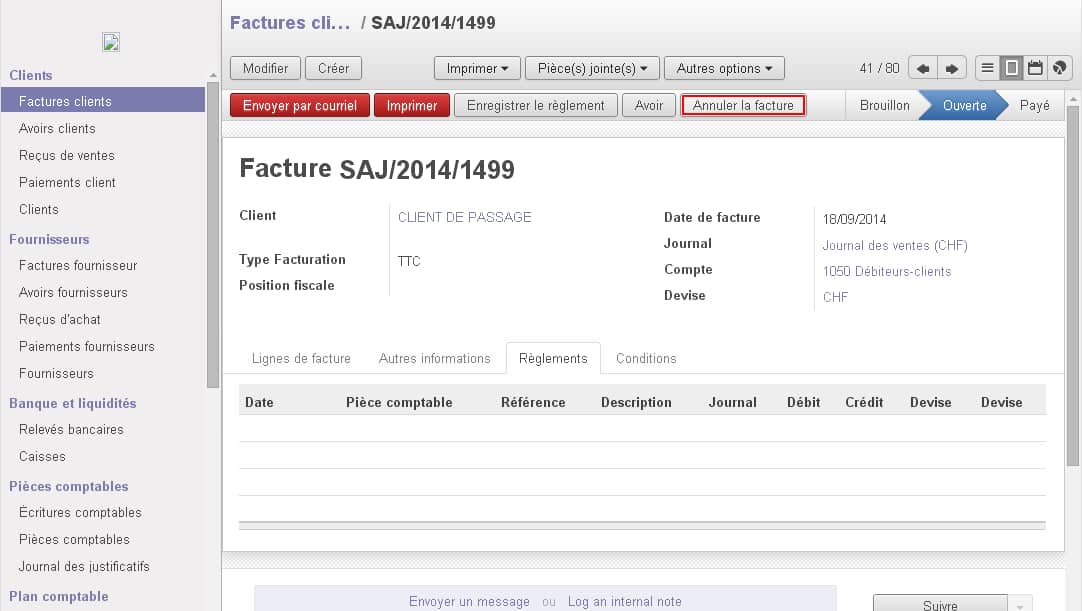Viewport: 1082px width, 611px height.
Task: Click the Payé stage in the status bar
Action: [1035, 104]
